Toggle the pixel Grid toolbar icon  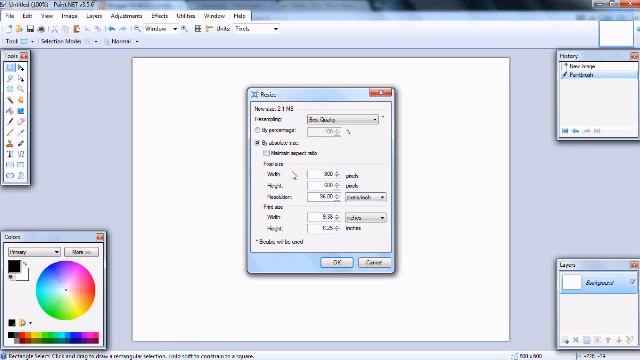(198, 29)
